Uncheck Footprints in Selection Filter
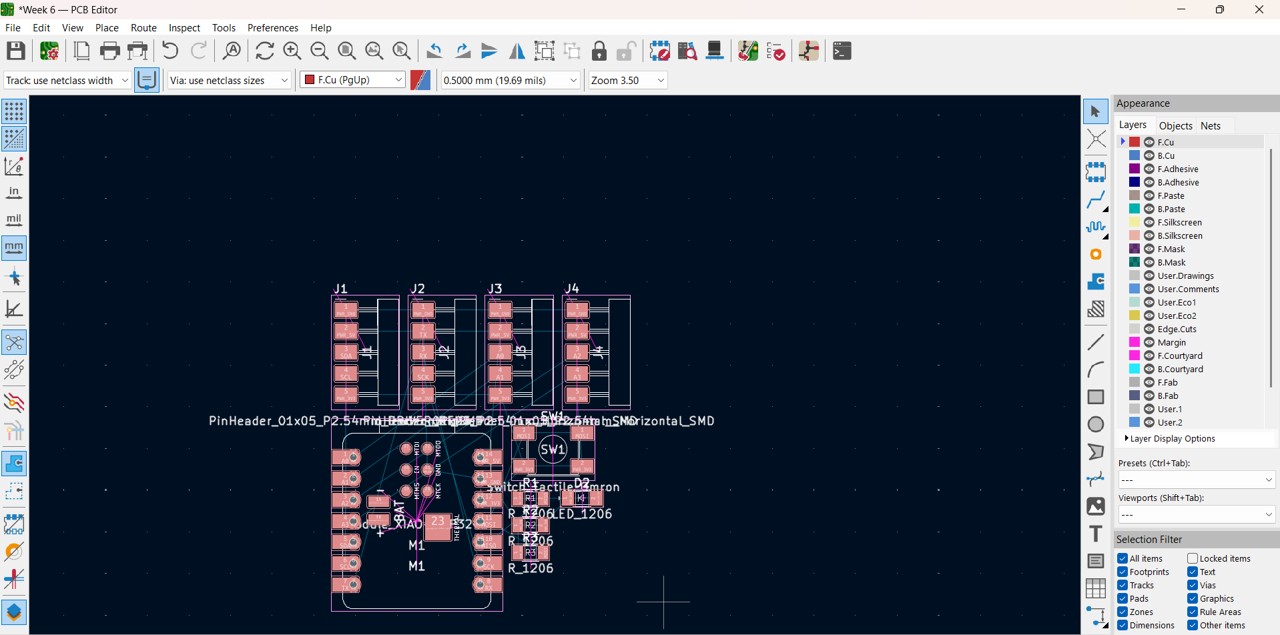 1123,572
